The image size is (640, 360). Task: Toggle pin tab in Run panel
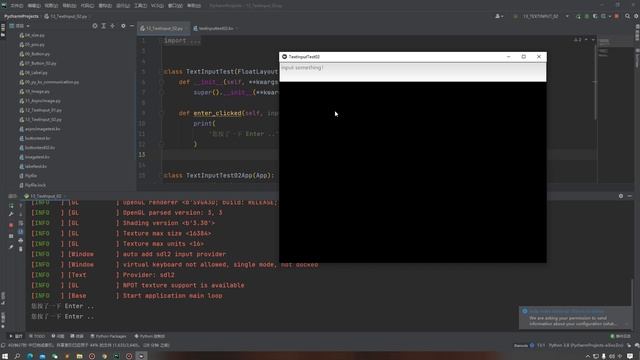[x=11, y=247]
